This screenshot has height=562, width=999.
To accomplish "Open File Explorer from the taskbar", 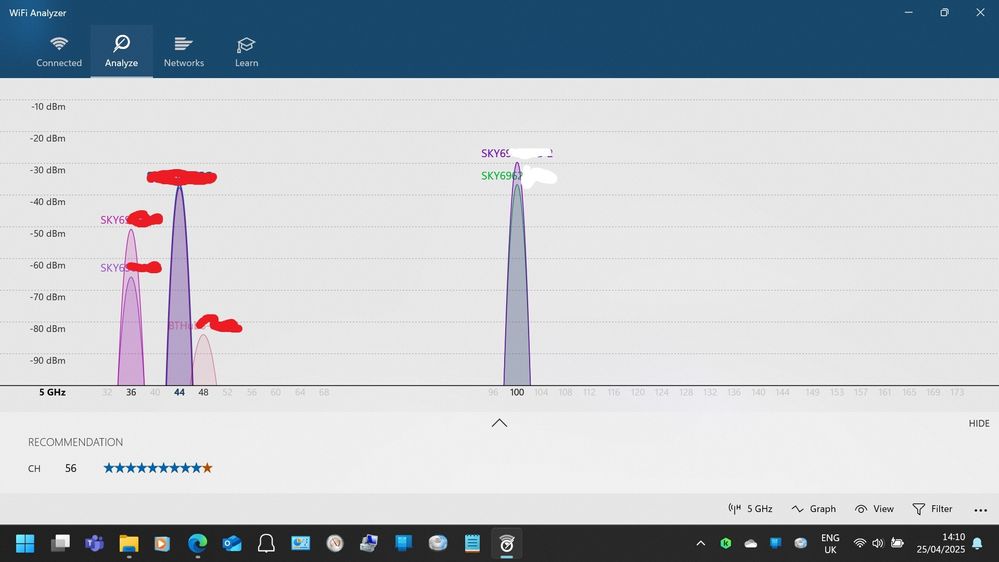I will coord(129,544).
